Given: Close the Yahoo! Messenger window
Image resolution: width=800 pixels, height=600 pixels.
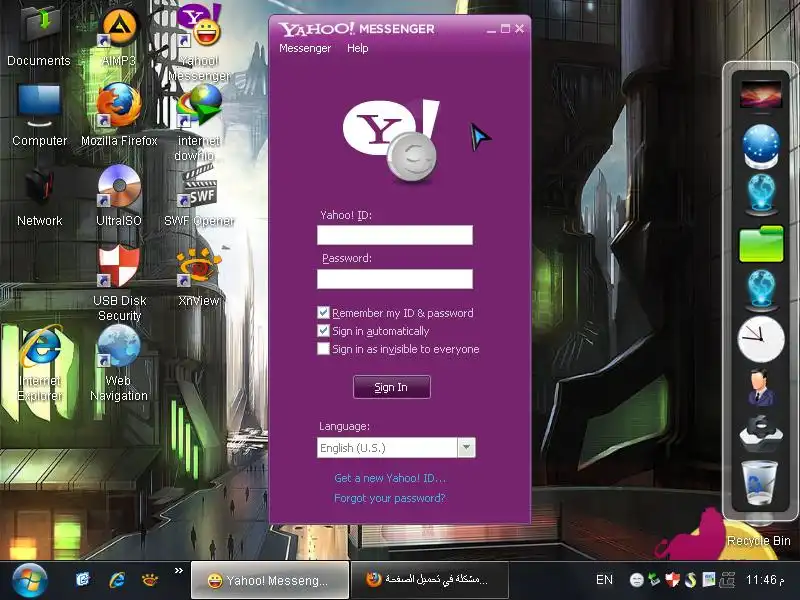Looking at the screenshot, I should [519, 29].
